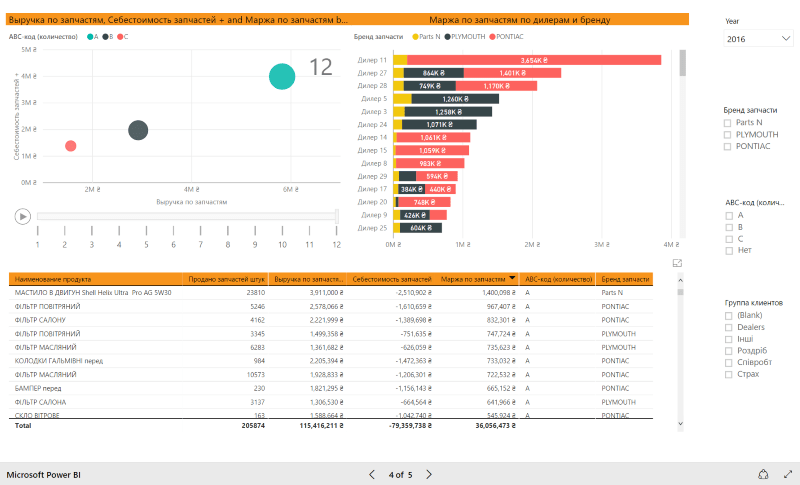Select legend marker A in ABC legend
The height and width of the screenshot is (485, 800).
click(x=90, y=37)
